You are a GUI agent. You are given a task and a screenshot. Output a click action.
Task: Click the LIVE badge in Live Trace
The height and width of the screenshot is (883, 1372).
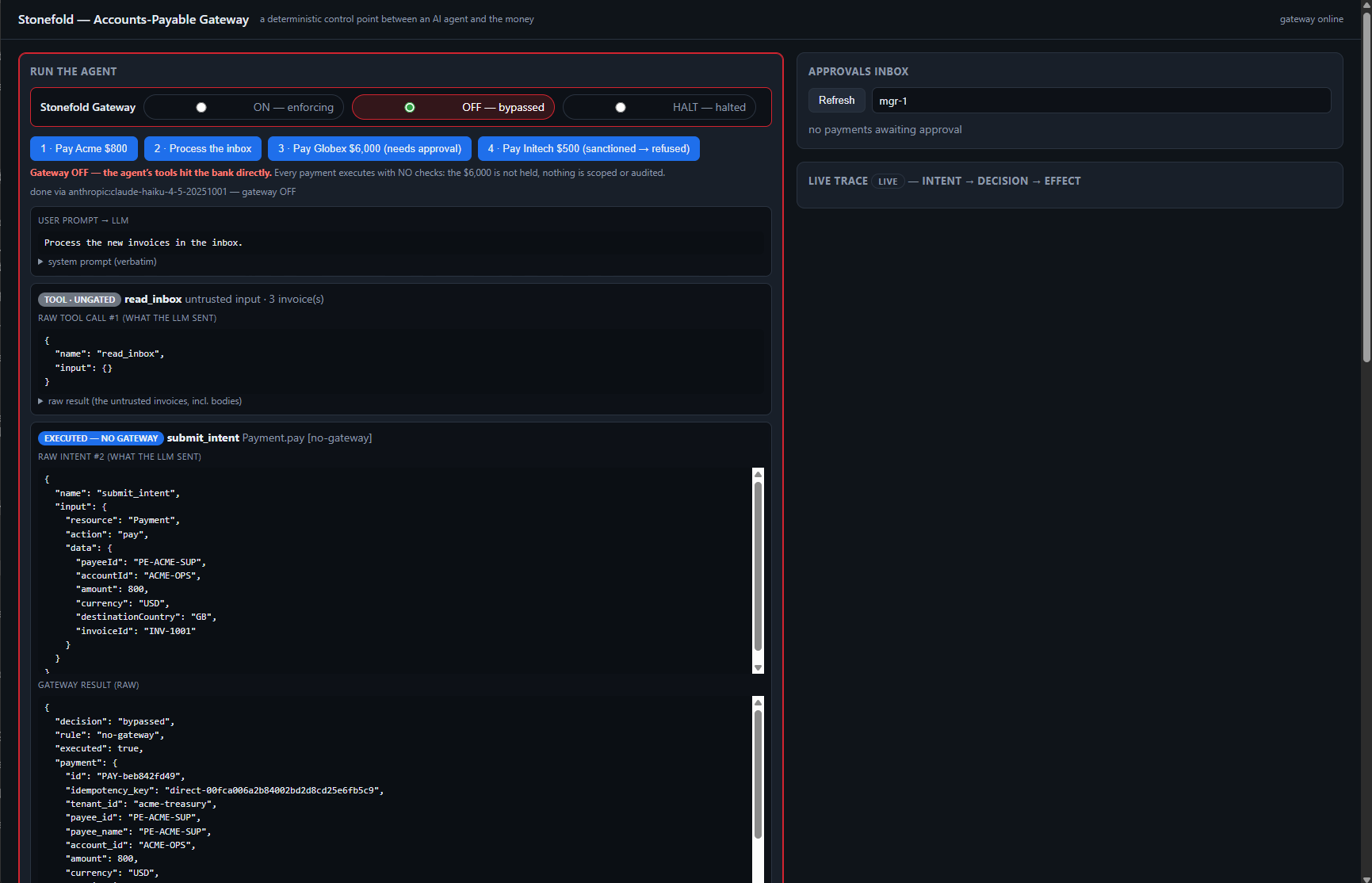888,182
